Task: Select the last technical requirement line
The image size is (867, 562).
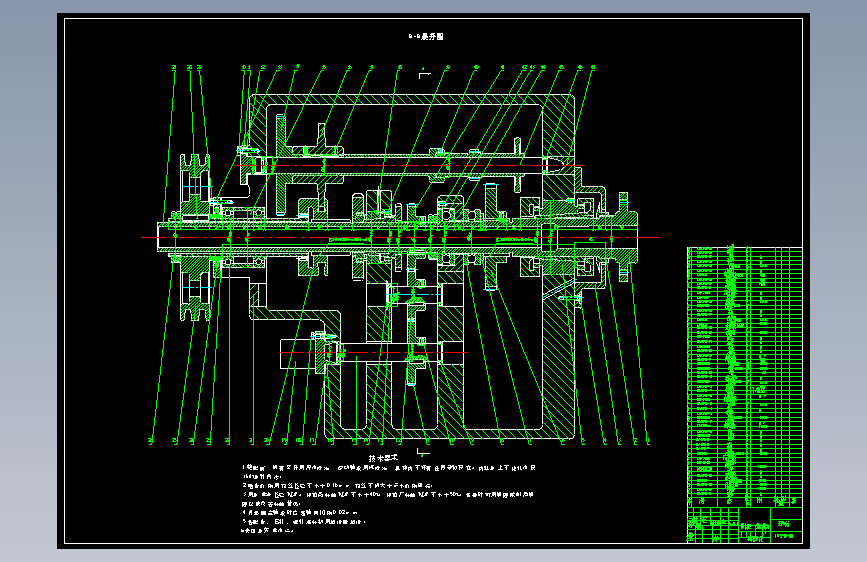Action: pos(268,530)
